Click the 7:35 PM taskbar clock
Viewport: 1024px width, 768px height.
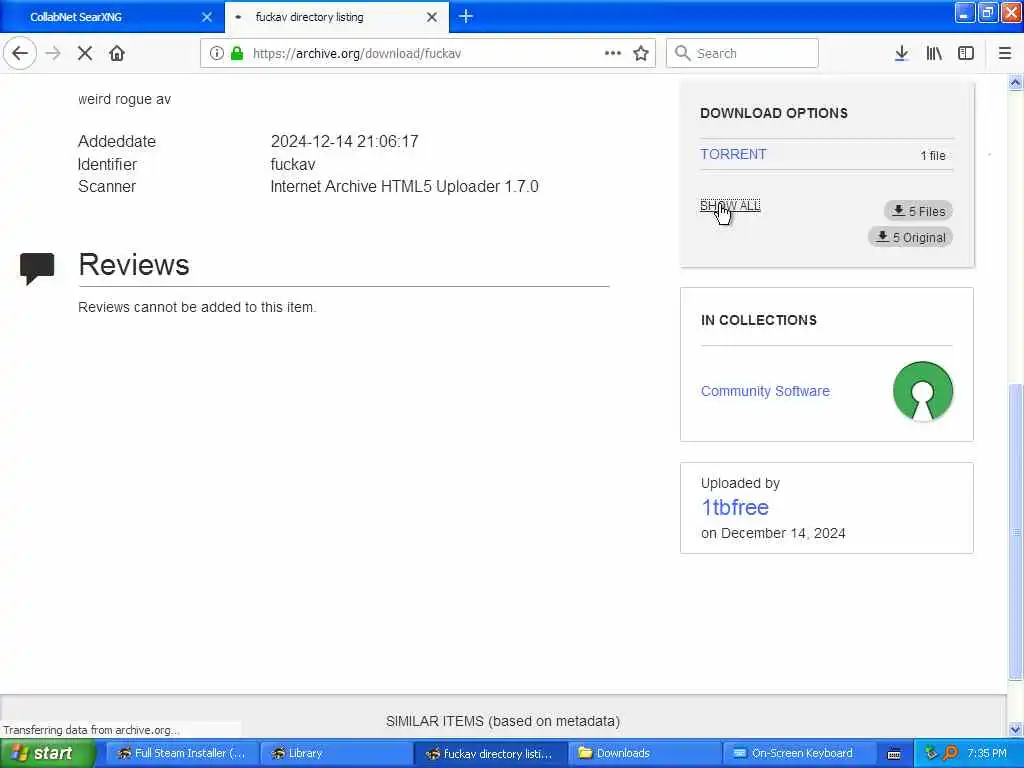987,753
